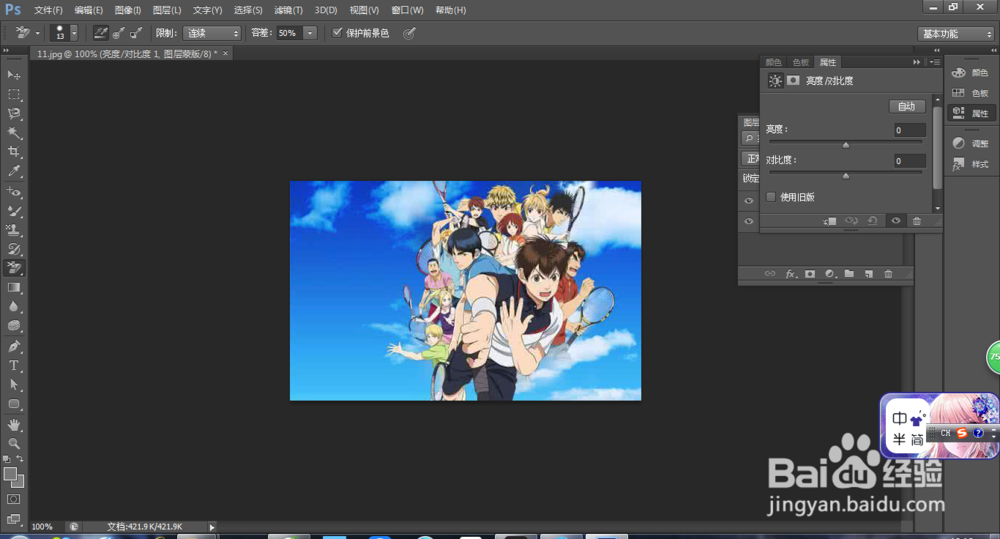Screen dimensions: 1000x539
Task: Open the 文件(F) menu
Action: 48,10
